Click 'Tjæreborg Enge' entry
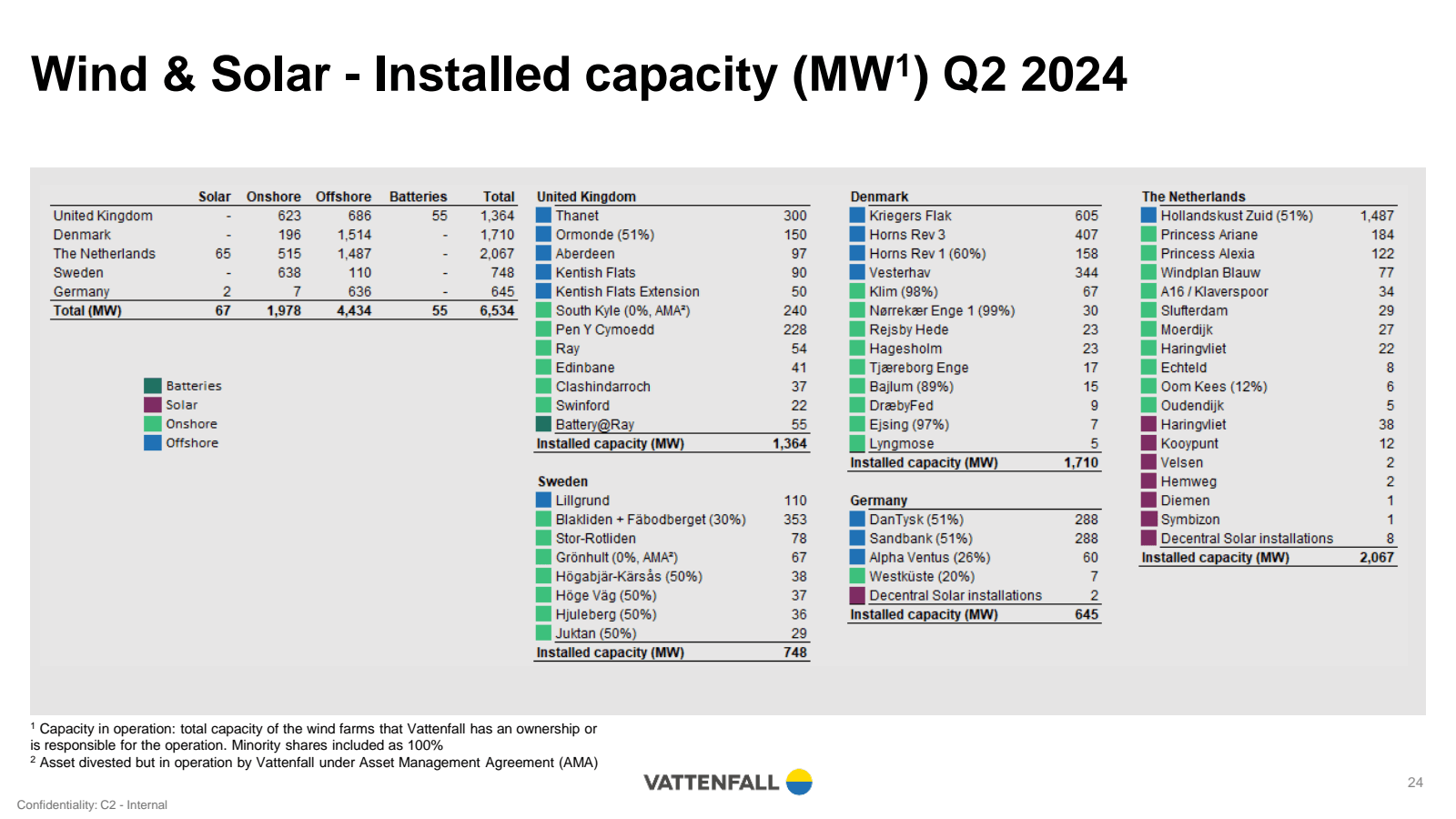 click(919, 368)
